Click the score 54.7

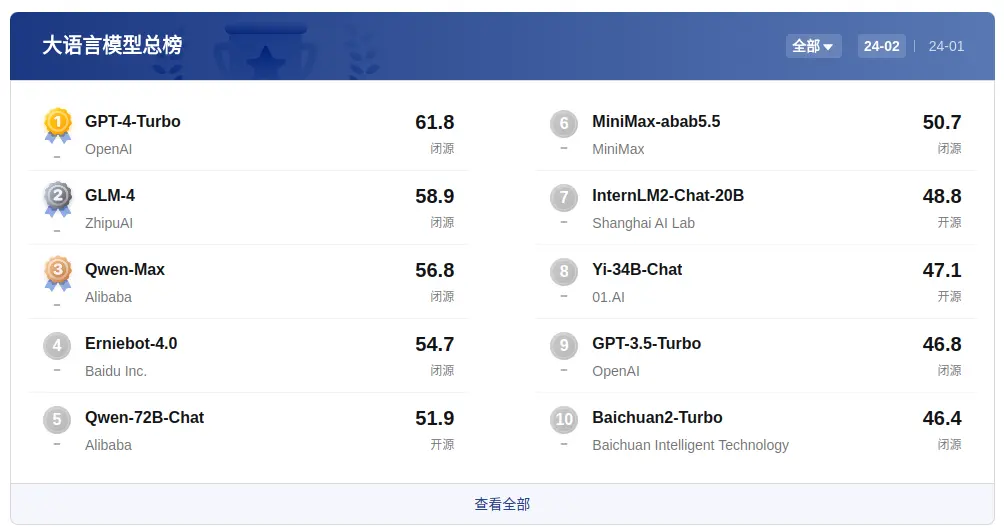[435, 344]
